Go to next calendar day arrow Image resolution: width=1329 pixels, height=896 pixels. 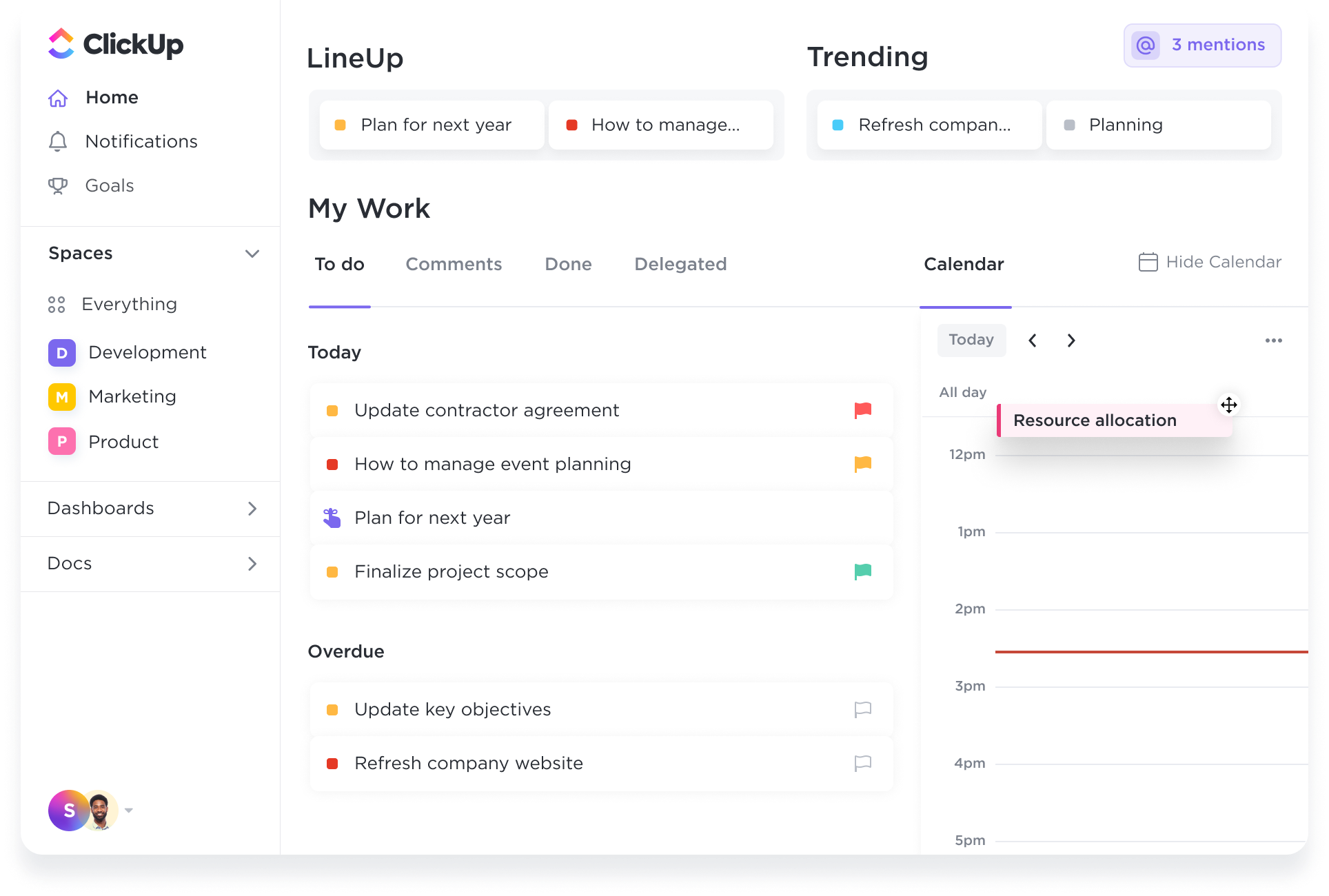(x=1071, y=340)
